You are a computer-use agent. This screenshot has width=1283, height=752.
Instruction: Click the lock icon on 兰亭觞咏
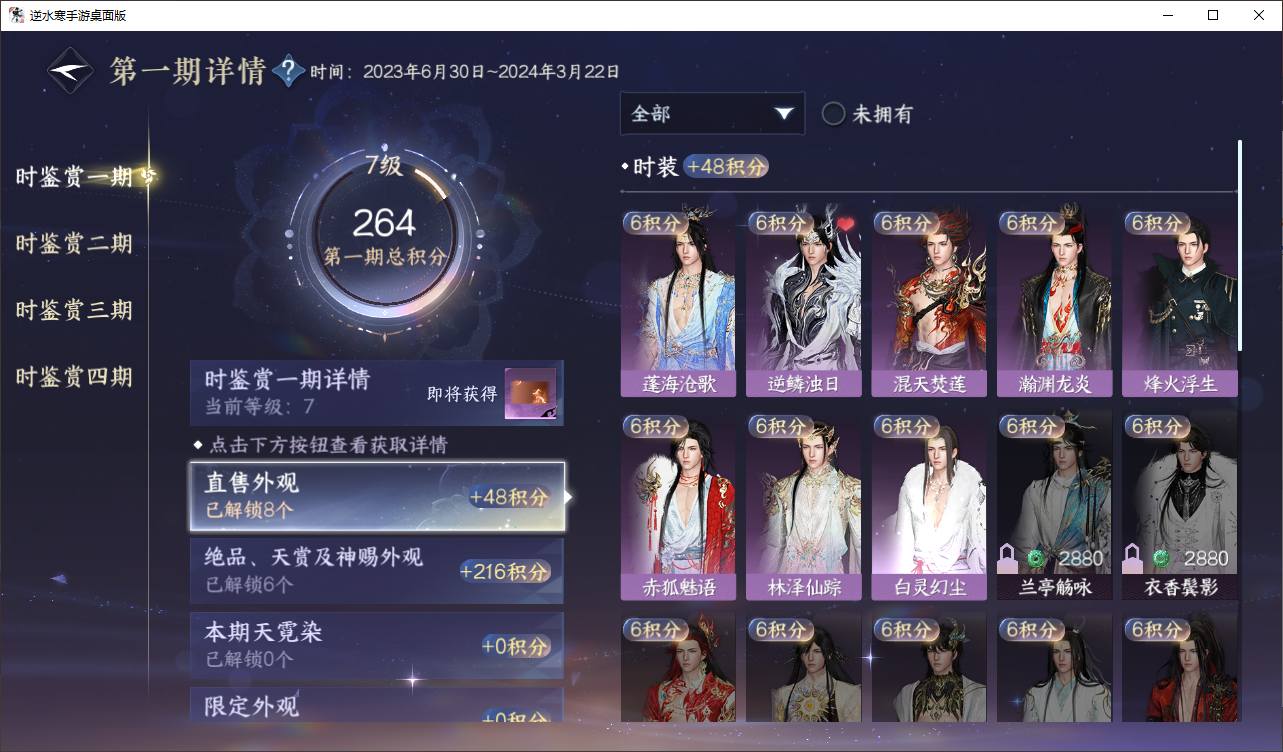point(1008,558)
